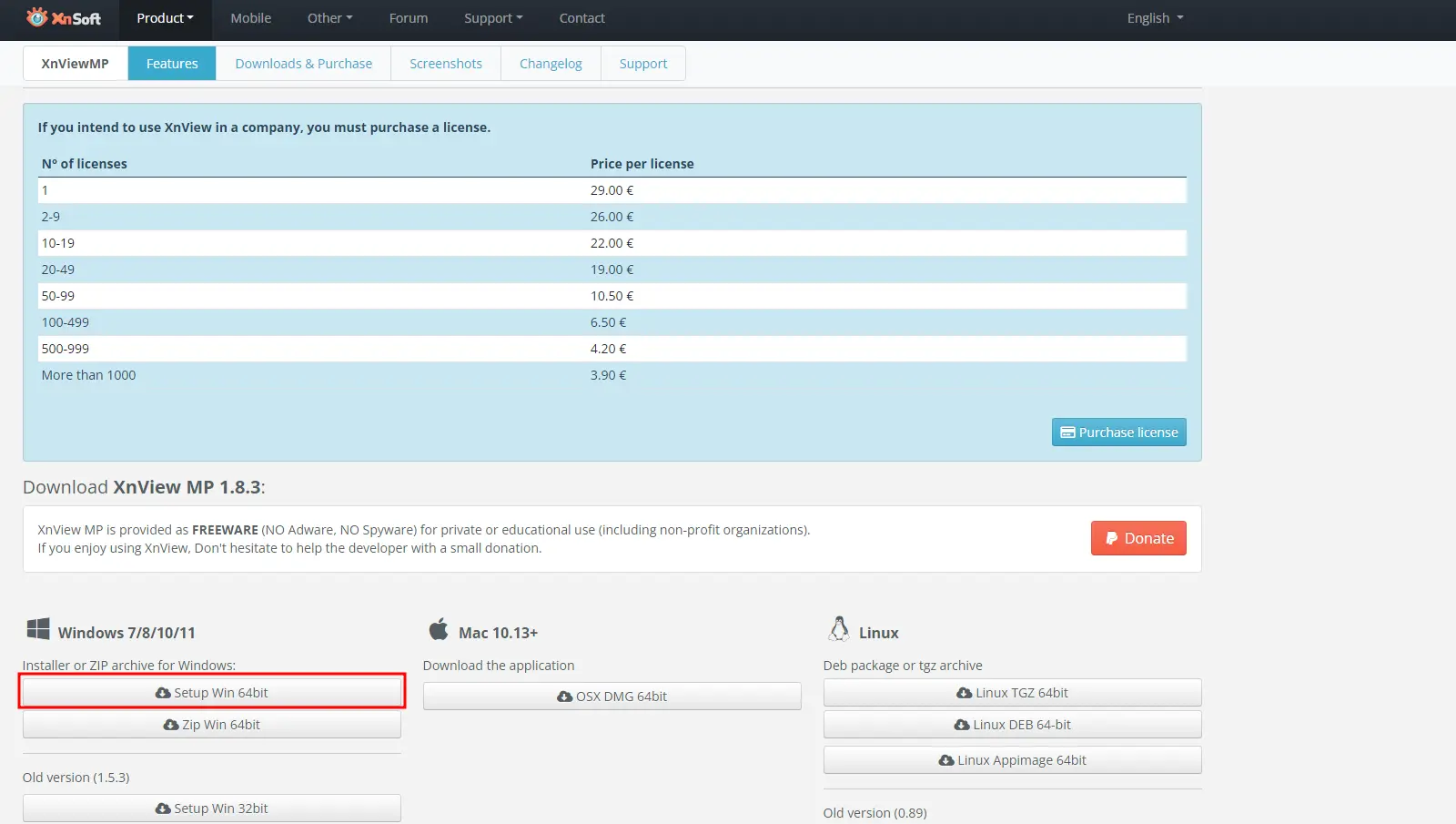
Task: Click the 50-99 licenses row label
Action: 58,296
